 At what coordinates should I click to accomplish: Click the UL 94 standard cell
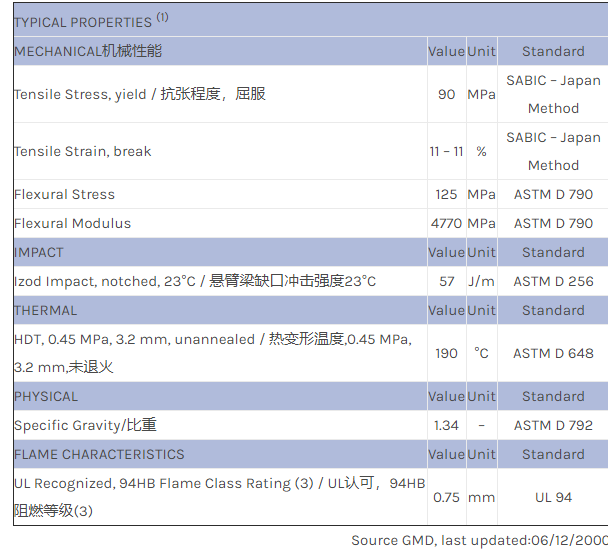553,497
